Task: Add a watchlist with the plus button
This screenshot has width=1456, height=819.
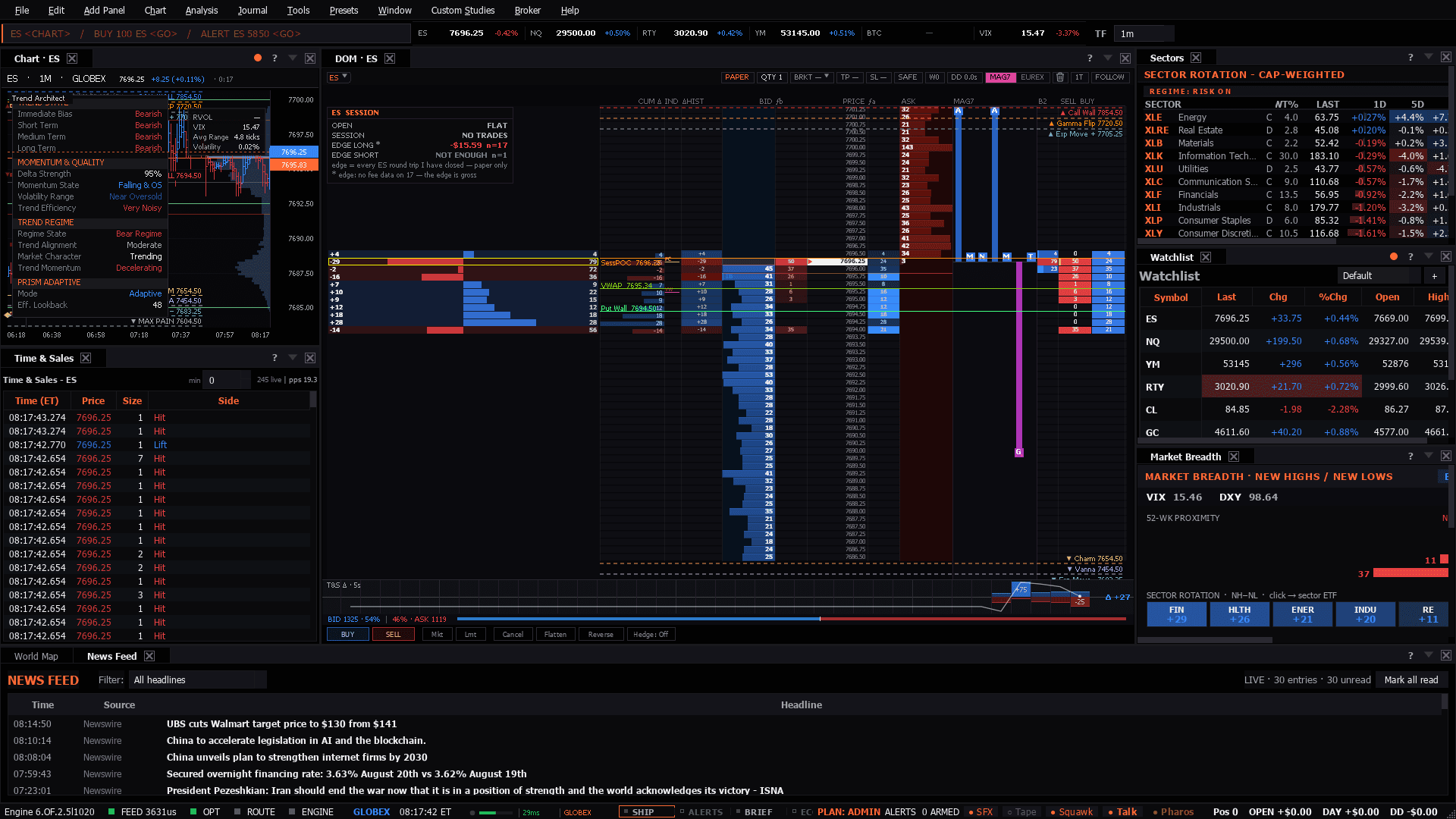Action: (1434, 276)
